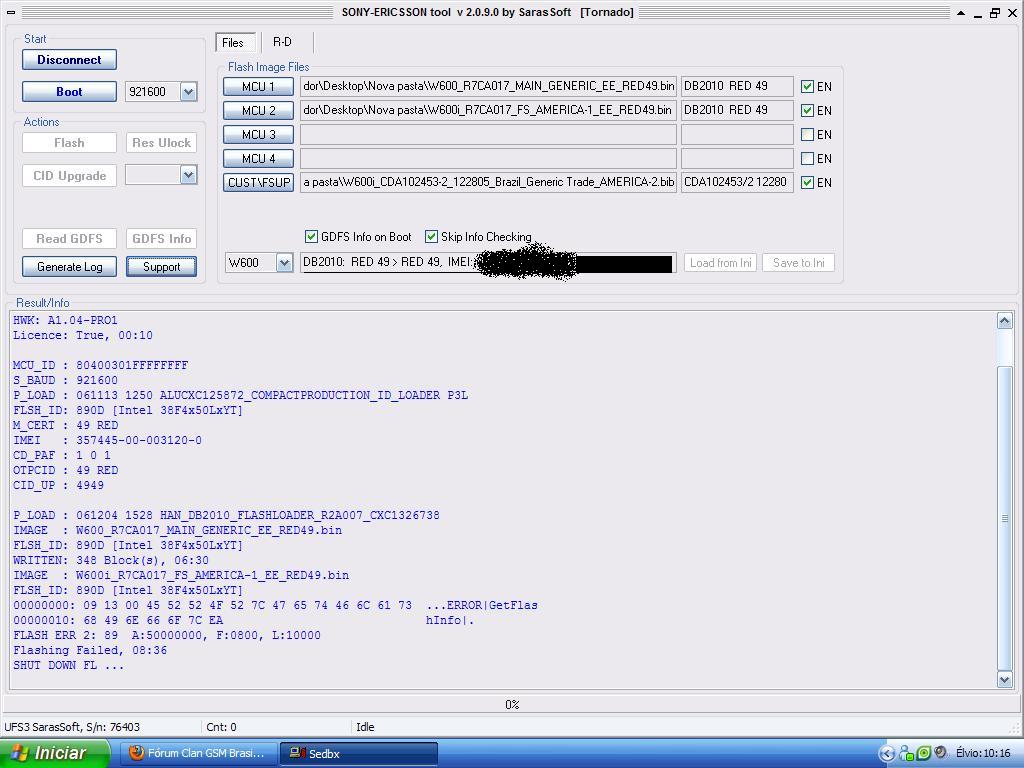Click the S_BAUD : 921600 log line
The height and width of the screenshot is (768, 1024).
[x=65, y=380]
